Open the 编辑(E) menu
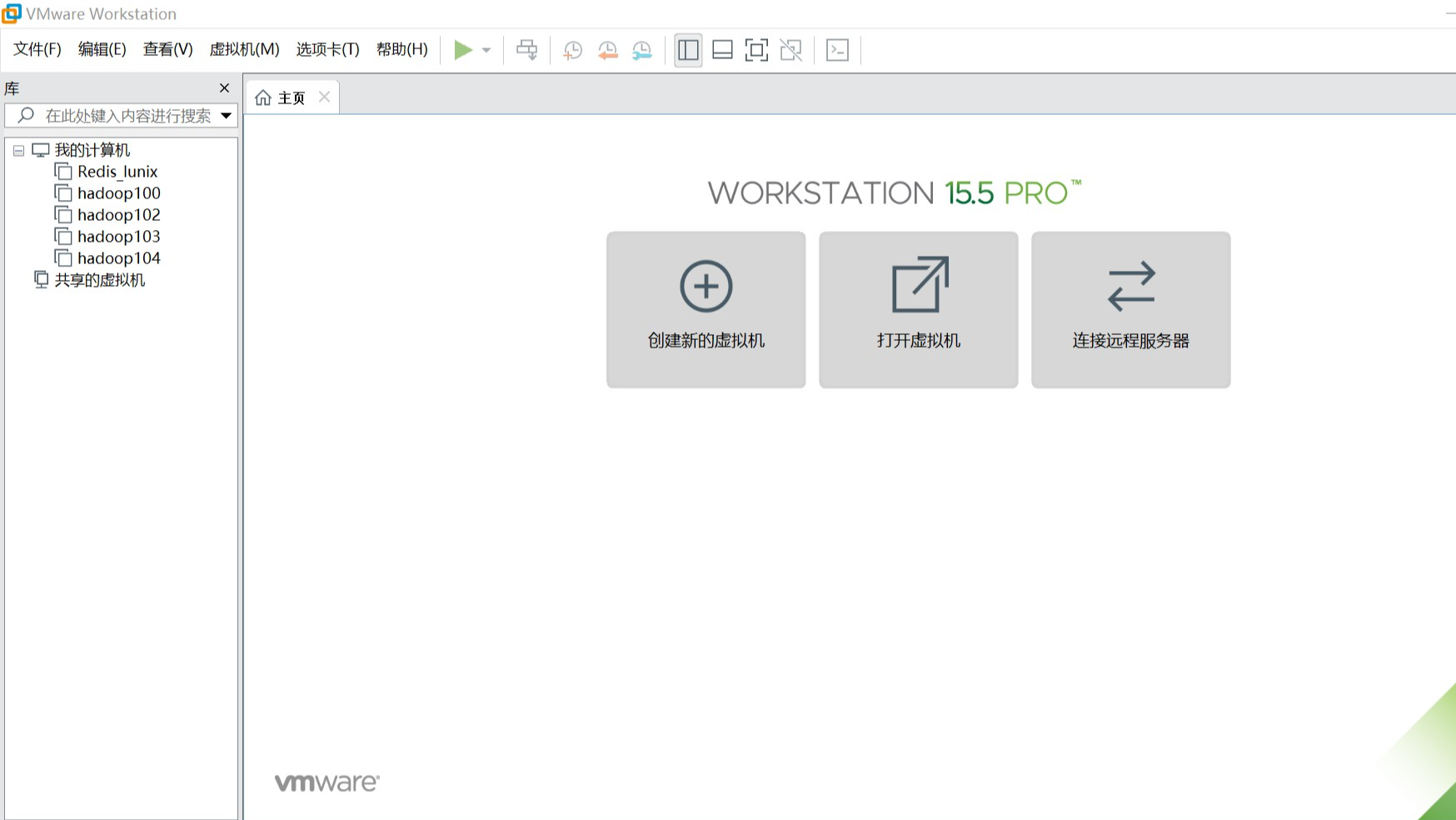The height and width of the screenshot is (820, 1456). click(x=102, y=49)
